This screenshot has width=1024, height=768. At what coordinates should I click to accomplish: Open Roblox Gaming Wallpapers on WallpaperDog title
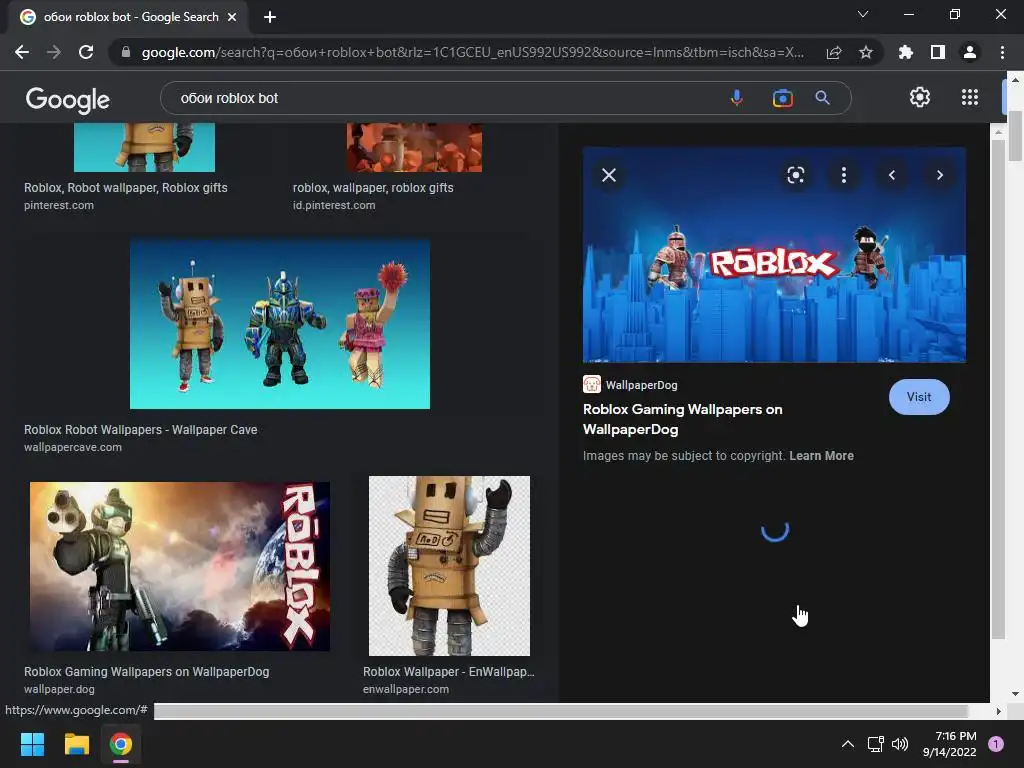(682, 419)
